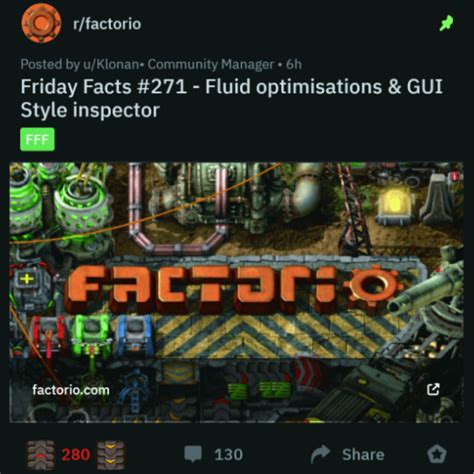The image size is (474, 474).
Task: Click the green pinned post pin icon
Action: coord(446,23)
